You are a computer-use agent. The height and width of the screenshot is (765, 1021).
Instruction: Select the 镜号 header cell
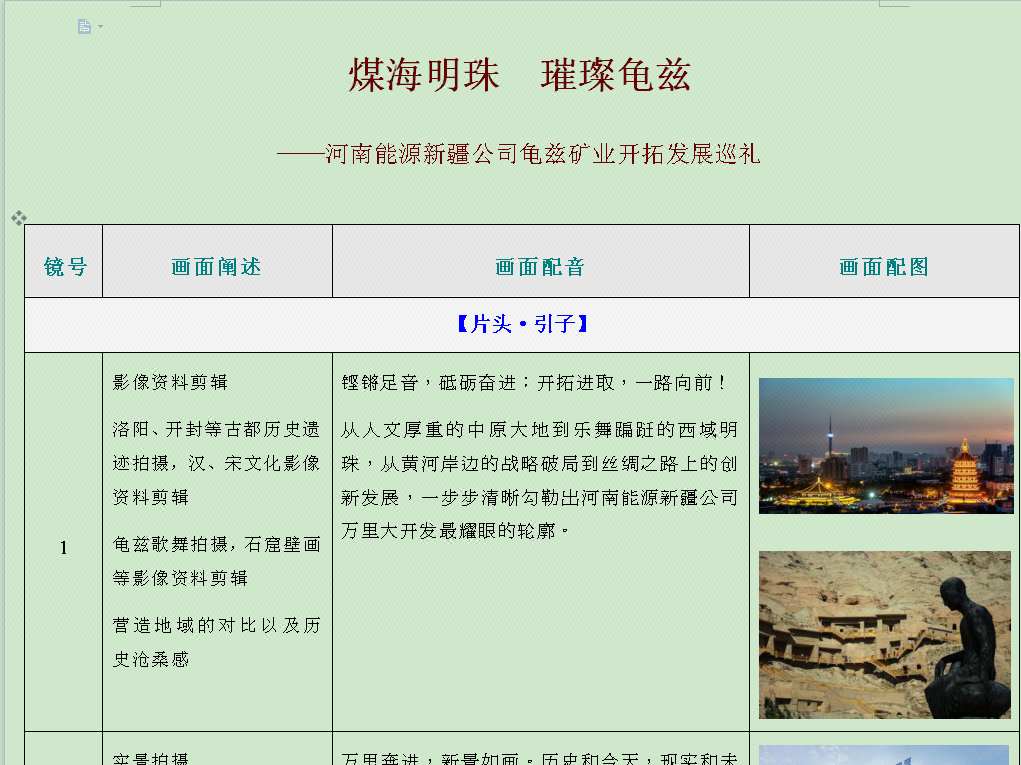click(x=64, y=261)
